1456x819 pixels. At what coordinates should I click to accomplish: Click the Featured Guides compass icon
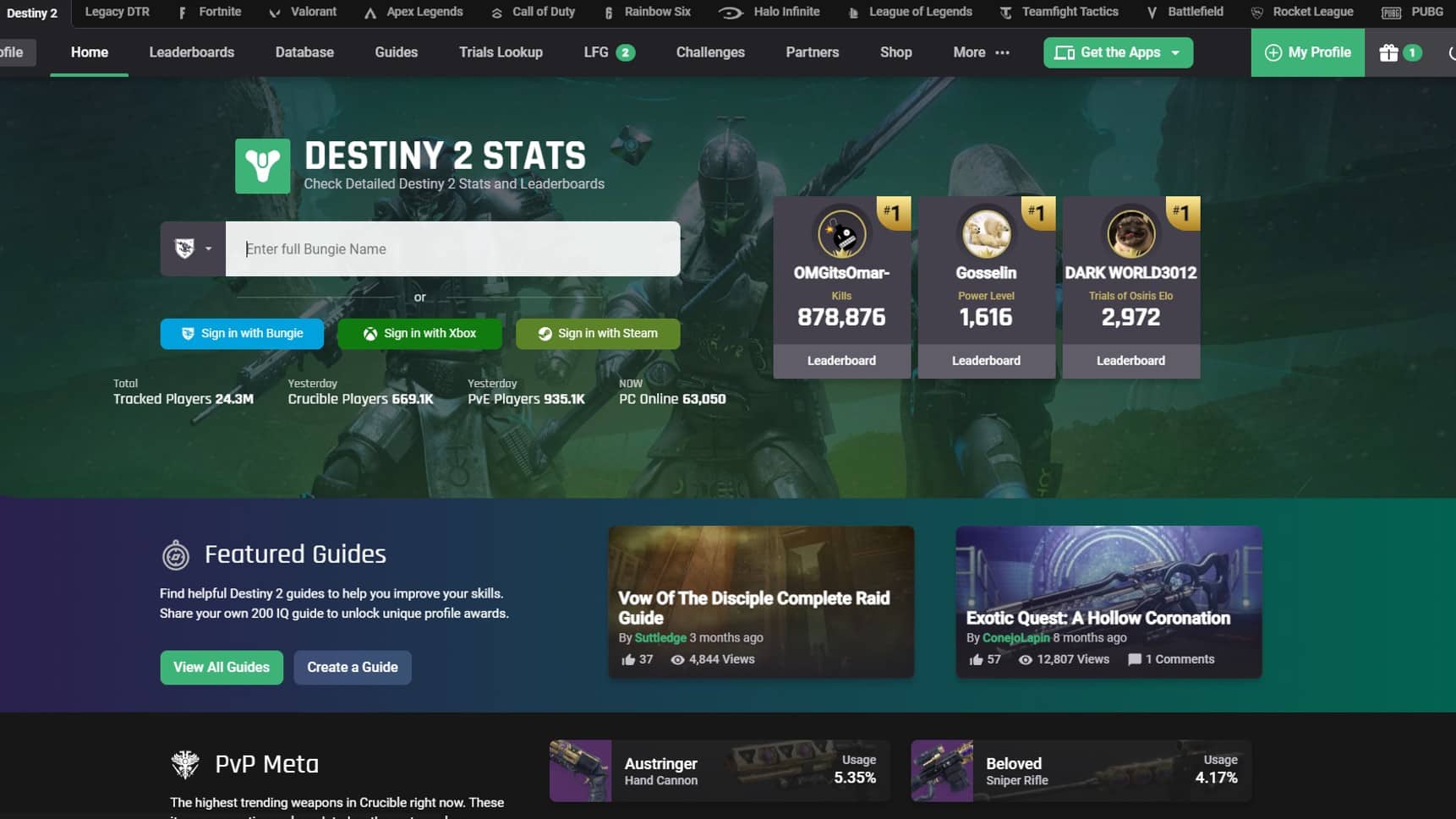175,555
